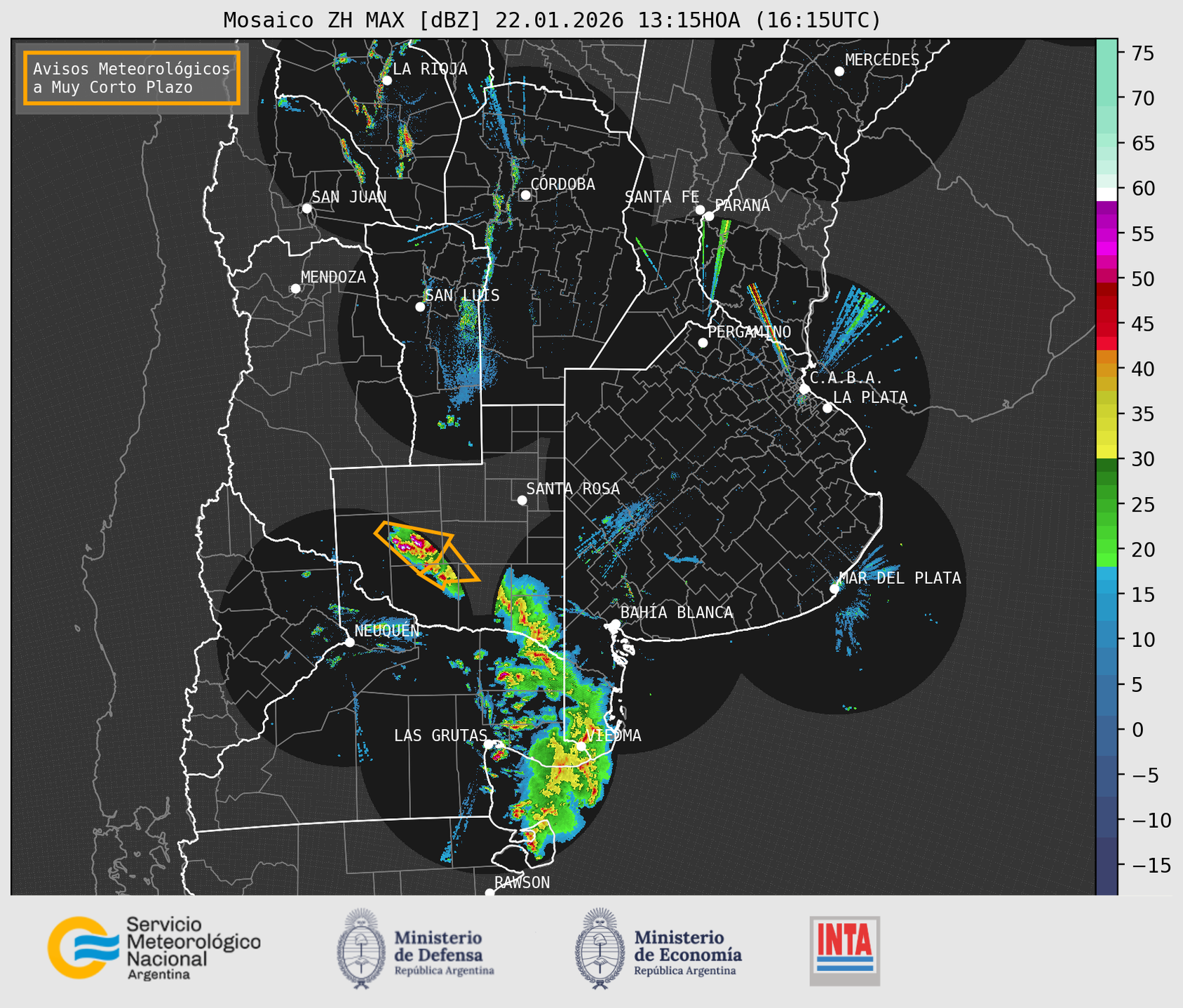The height and width of the screenshot is (1008, 1183).
Task: Click the Servicio Meteorológico Nacional logo
Action: (x=154, y=948)
